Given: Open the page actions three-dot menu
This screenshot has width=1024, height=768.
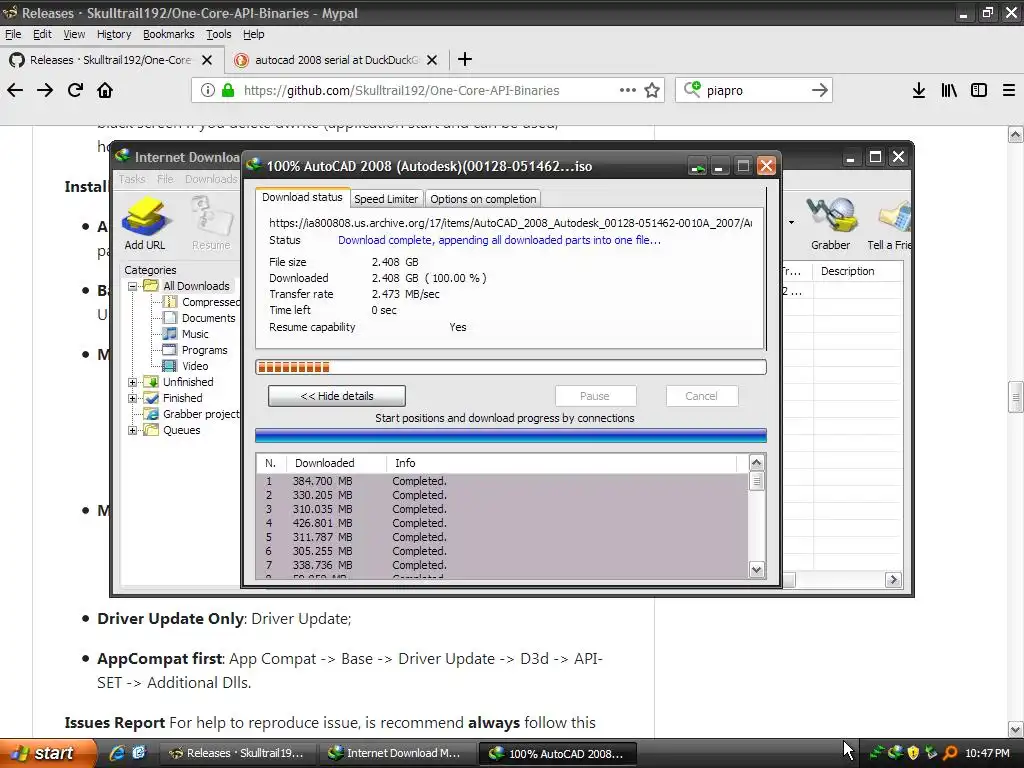Looking at the screenshot, I should [628, 90].
